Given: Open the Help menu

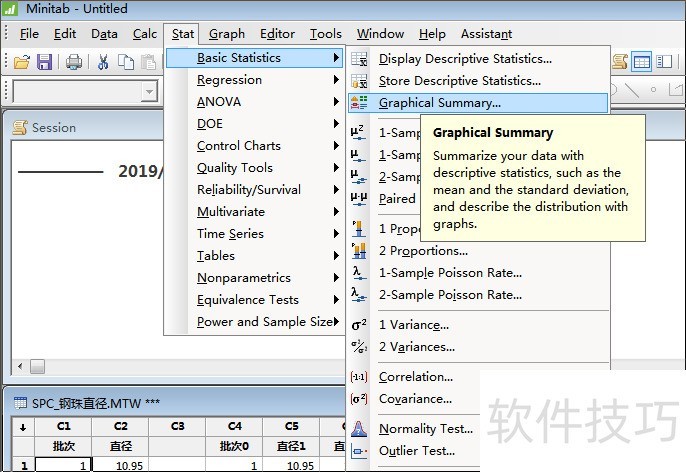Looking at the screenshot, I should tap(432, 34).
